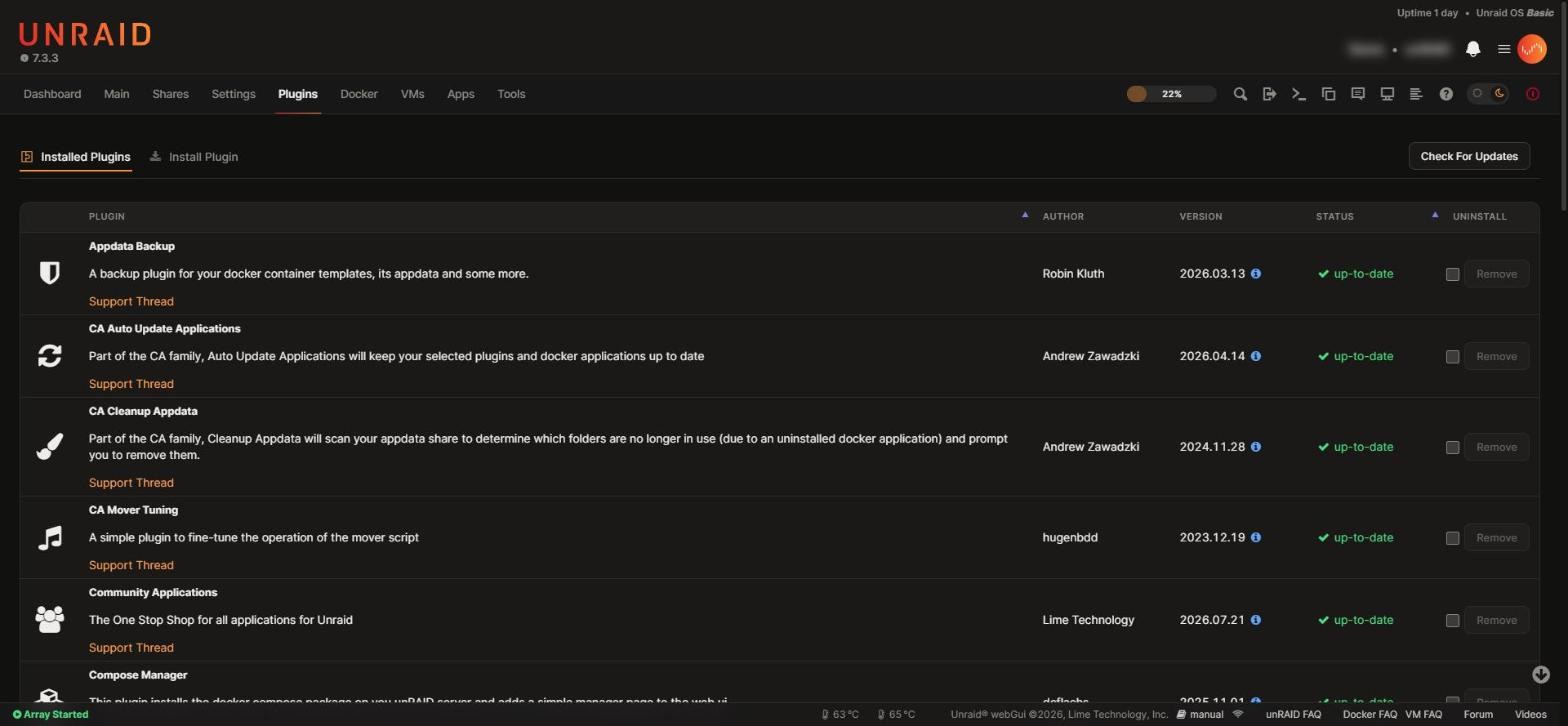Viewport: 1568px width, 726px height.
Task: Click the CA Mover Tuning music-note icon
Action: [x=50, y=538]
